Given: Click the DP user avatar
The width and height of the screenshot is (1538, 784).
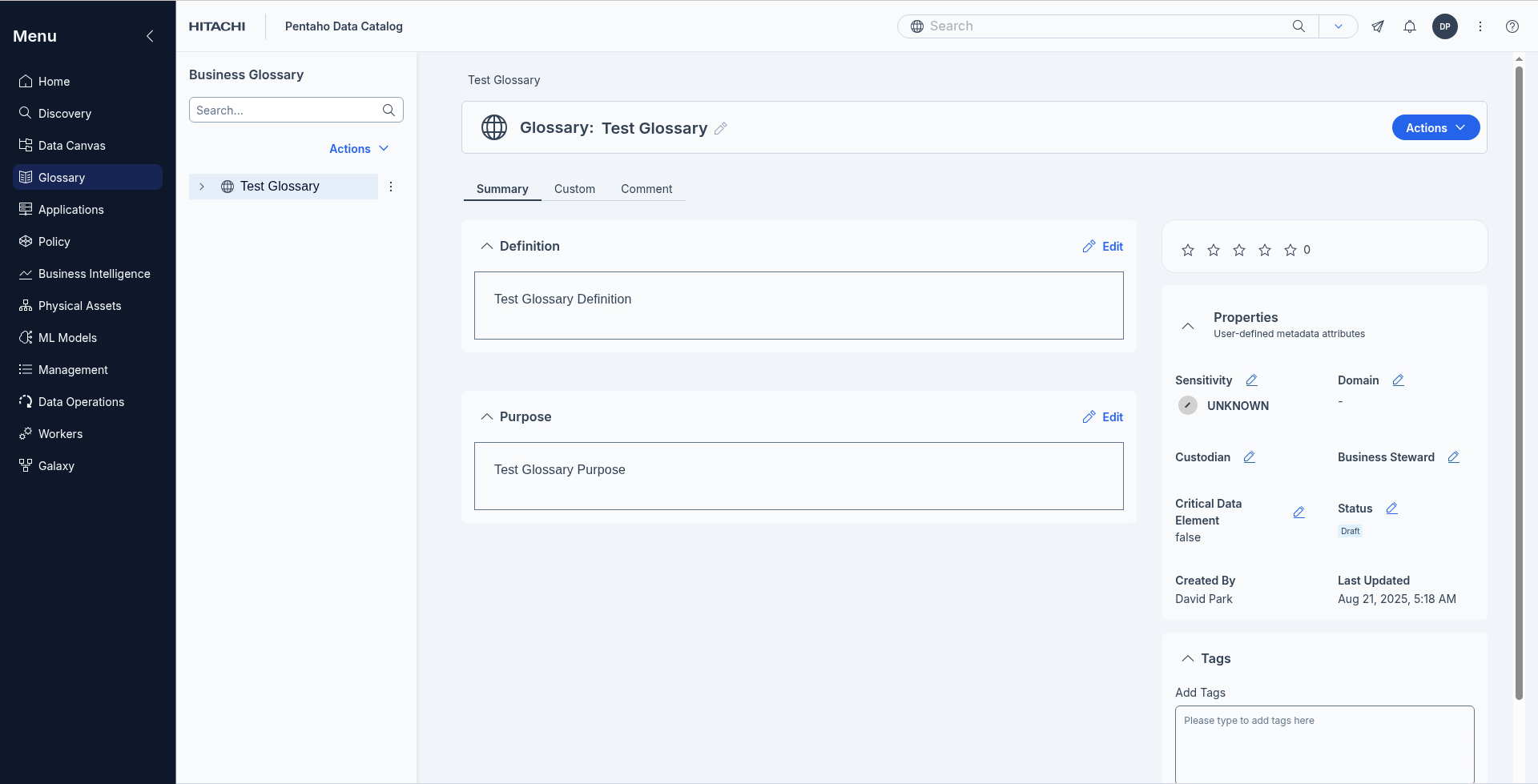Looking at the screenshot, I should 1444,26.
